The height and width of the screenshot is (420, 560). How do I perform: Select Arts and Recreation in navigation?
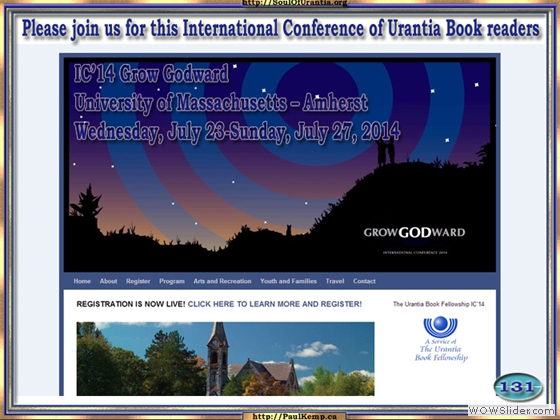[x=222, y=281]
